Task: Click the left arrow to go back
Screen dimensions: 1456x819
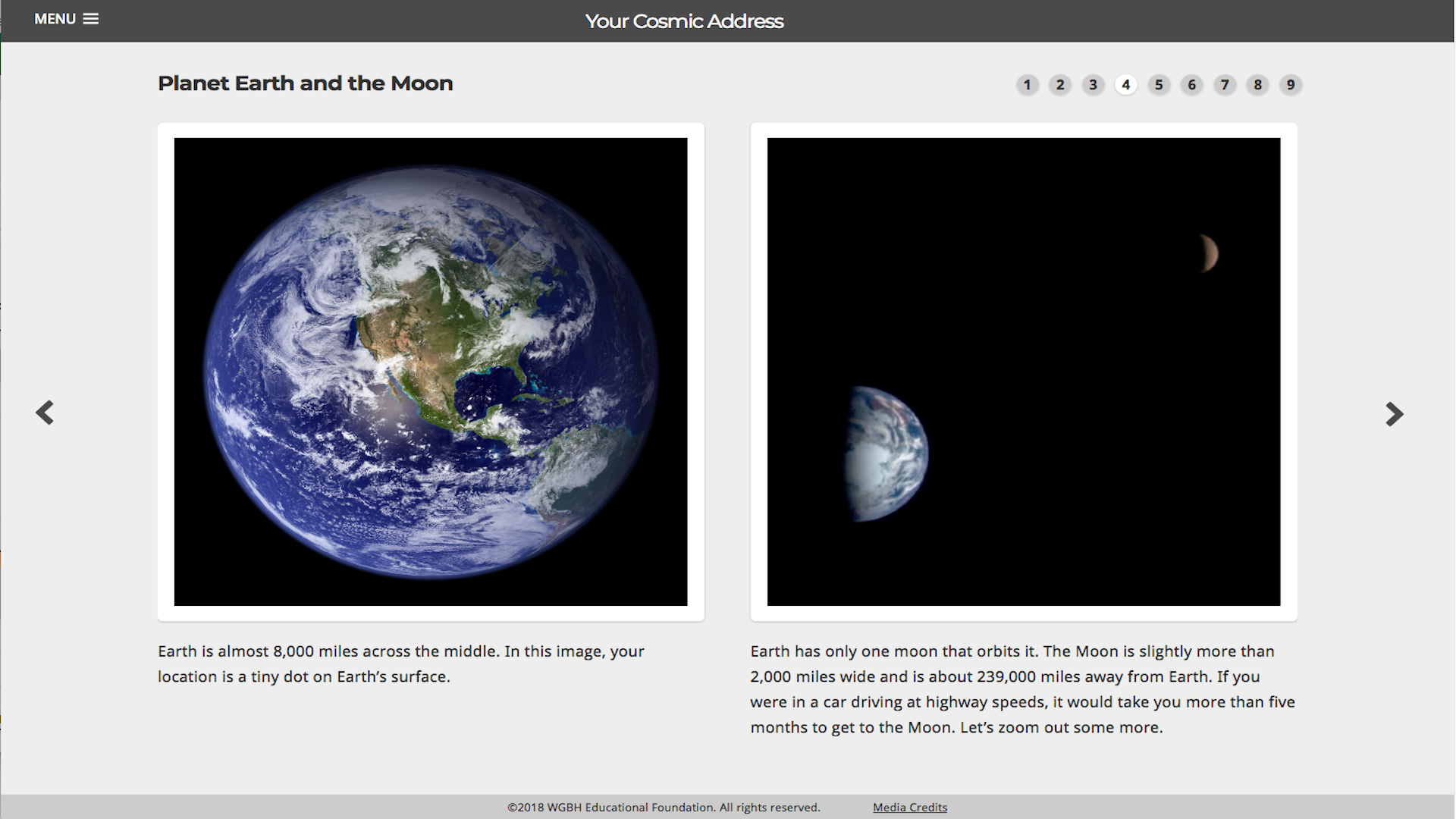Action: tap(45, 413)
